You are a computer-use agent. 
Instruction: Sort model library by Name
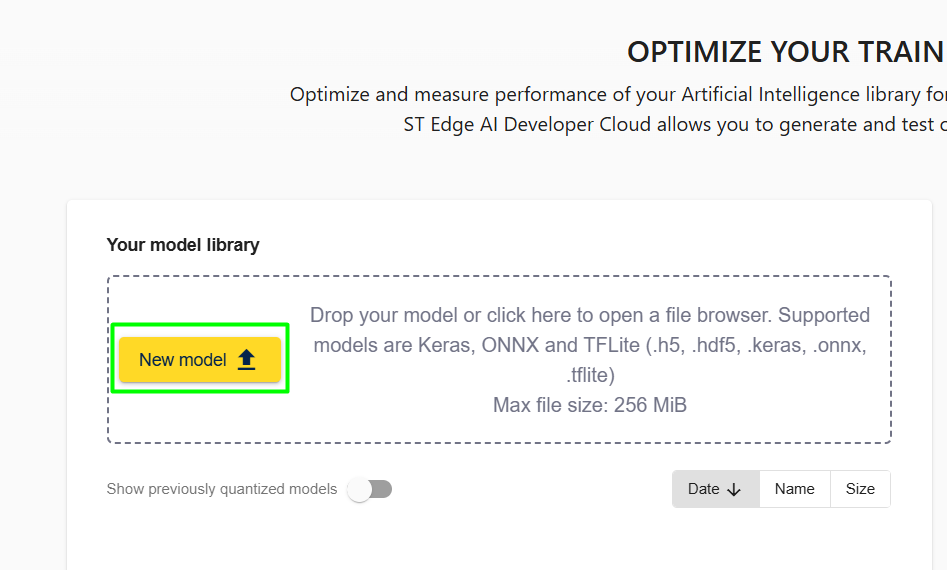[794, 489]
